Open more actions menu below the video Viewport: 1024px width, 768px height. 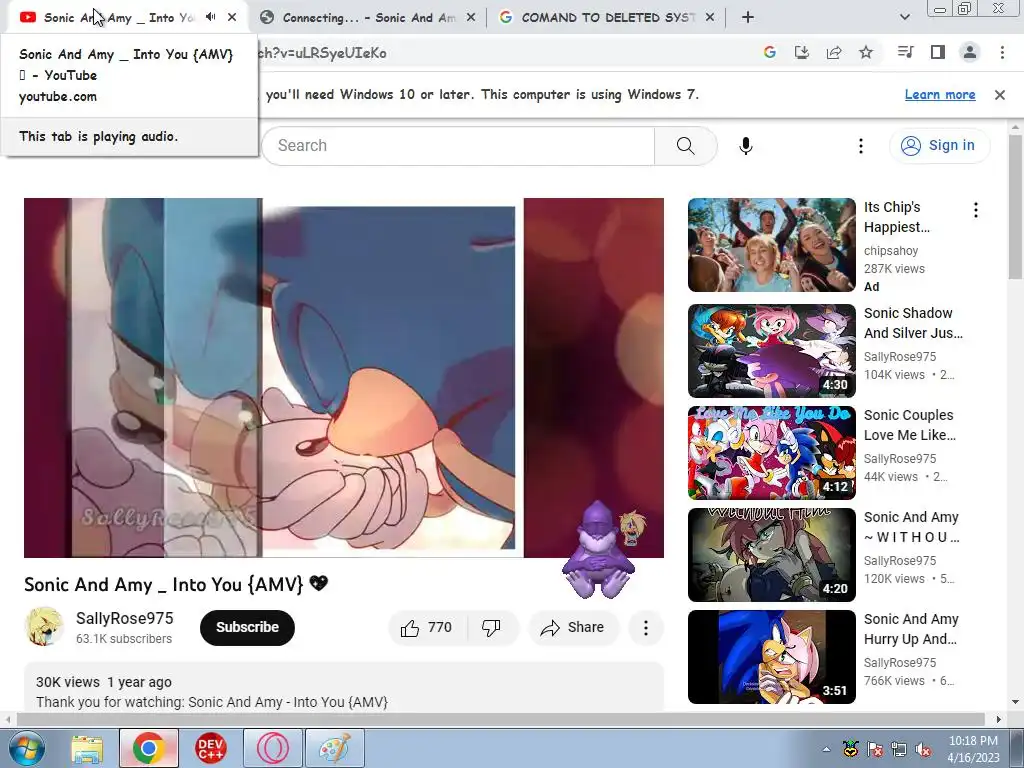point(645,628)
